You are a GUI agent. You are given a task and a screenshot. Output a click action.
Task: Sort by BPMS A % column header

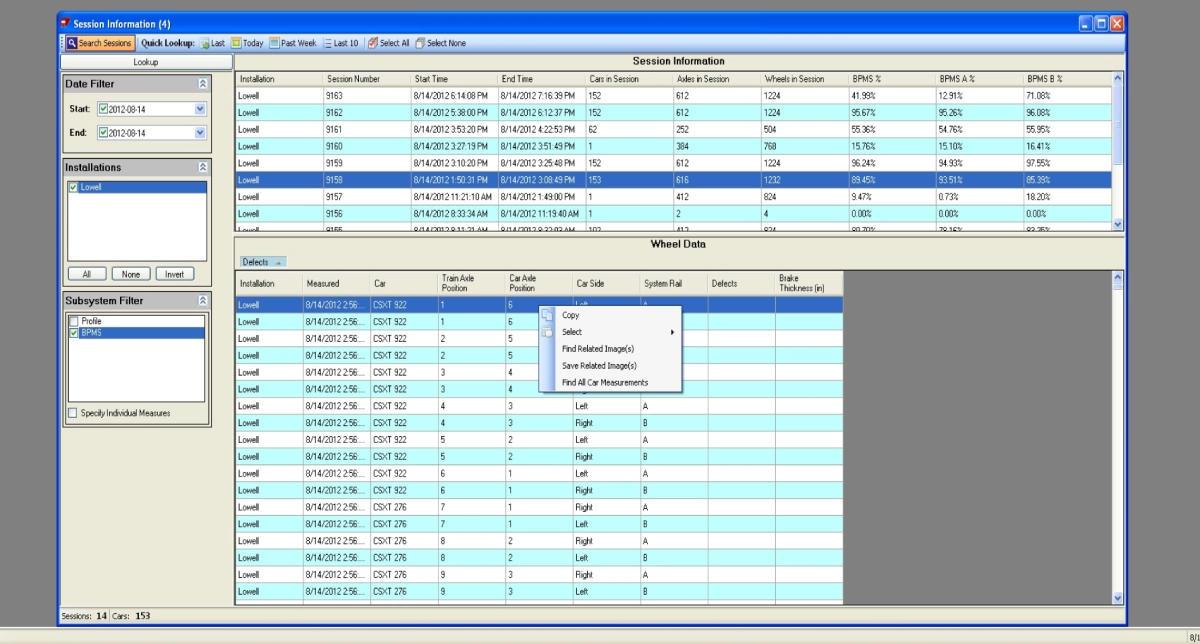(980, 79)
